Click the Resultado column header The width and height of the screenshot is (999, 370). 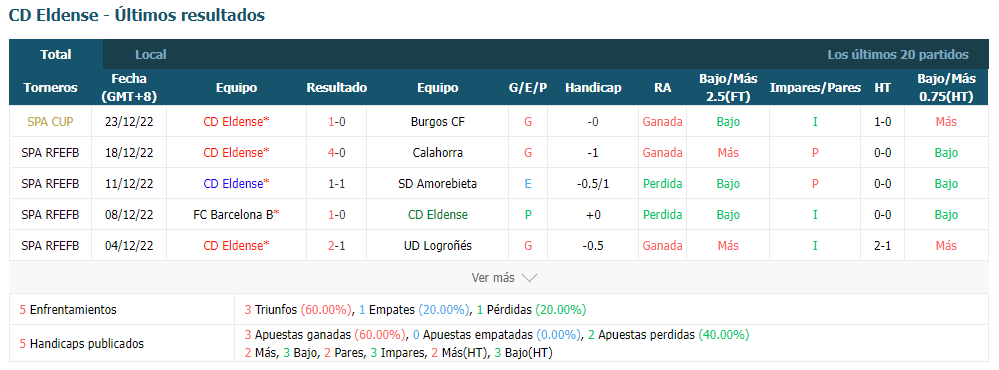point(336,88)
